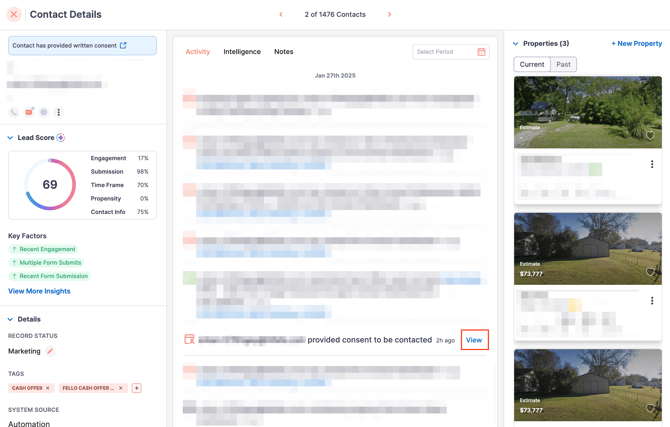Click the Select Period date field

(x=451, y=52)
